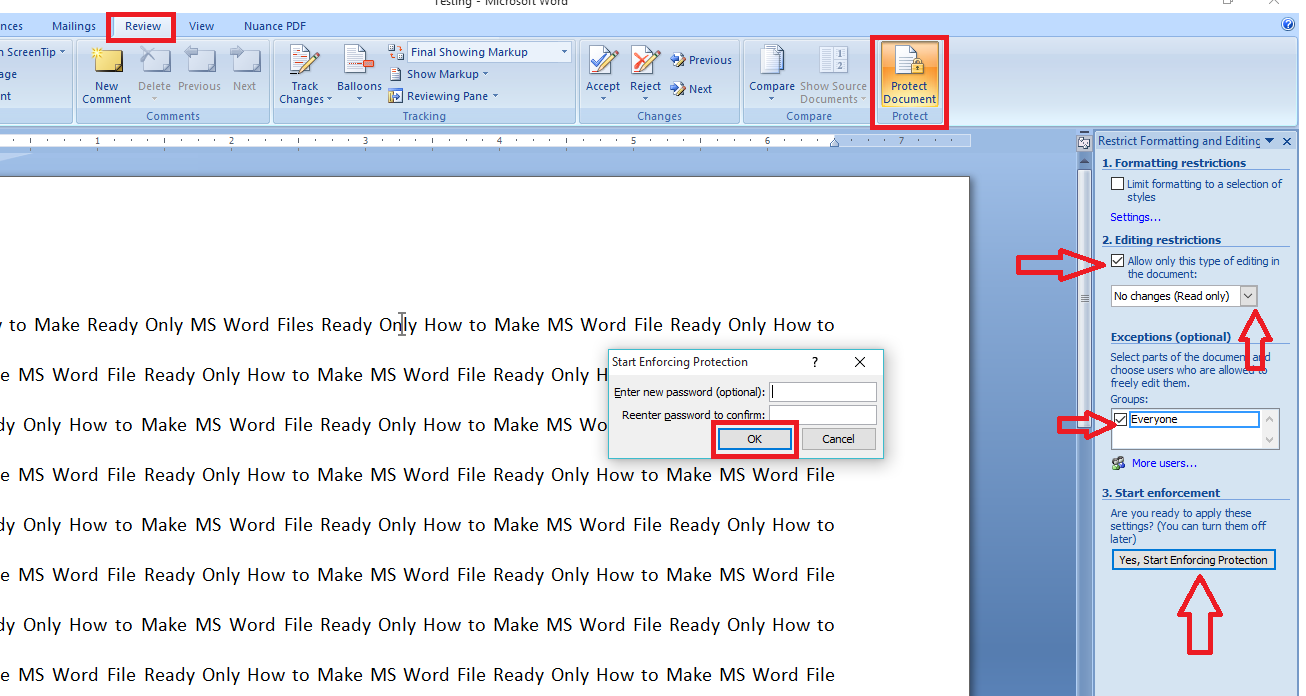
Task: Switch to the View tab
Action: coord(201,25)
